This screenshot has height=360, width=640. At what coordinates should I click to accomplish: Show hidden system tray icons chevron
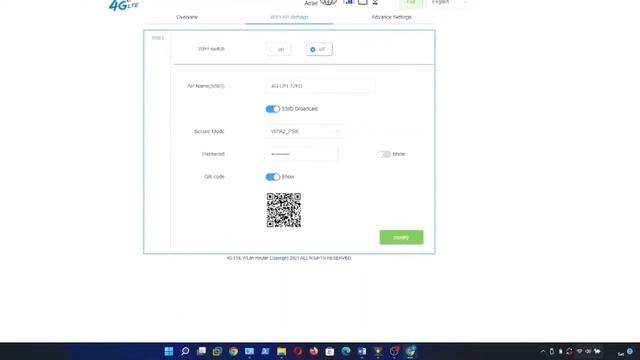(x=543, y=351)
